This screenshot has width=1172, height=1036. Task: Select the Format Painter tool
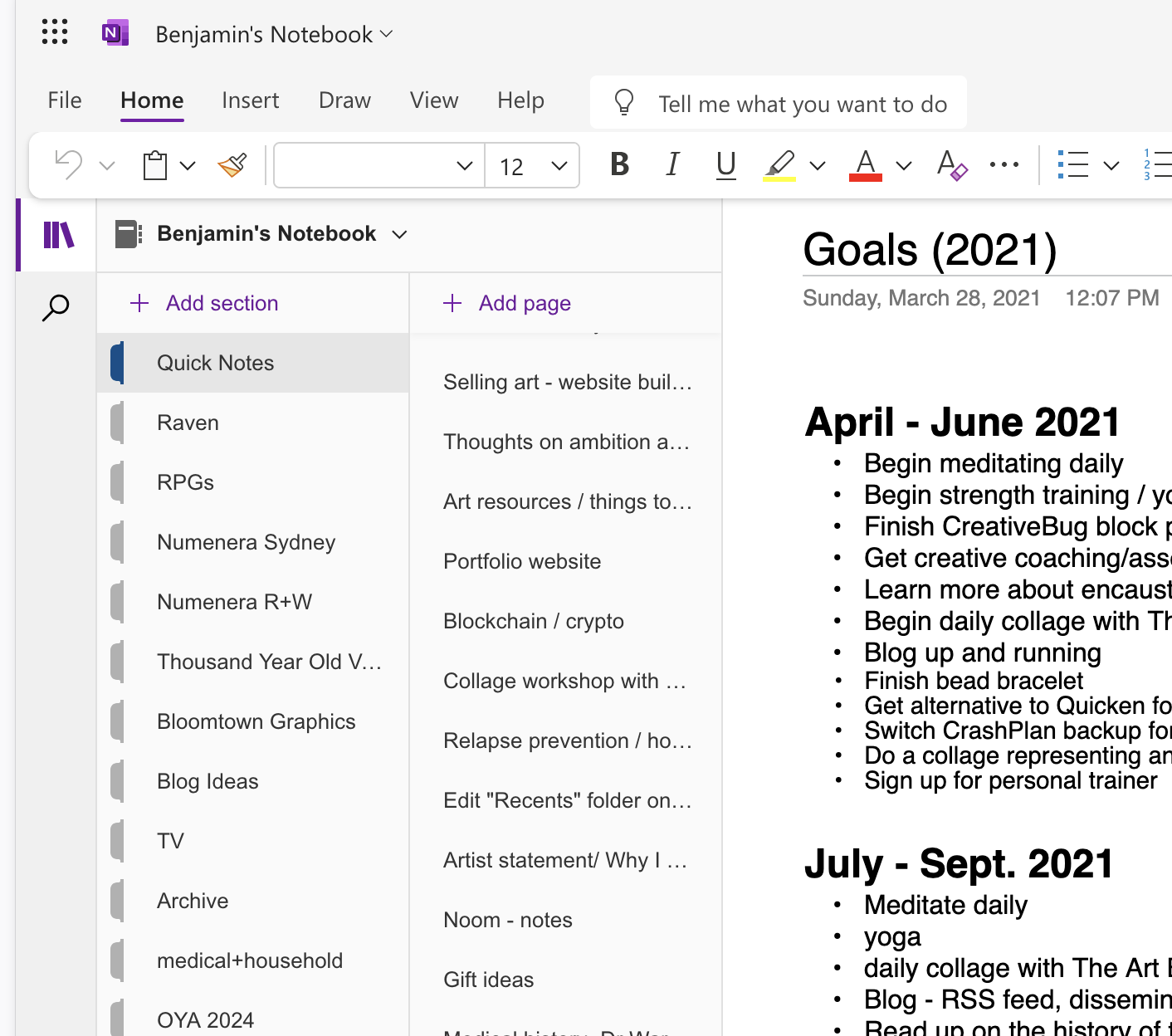(x=232, y=164)
